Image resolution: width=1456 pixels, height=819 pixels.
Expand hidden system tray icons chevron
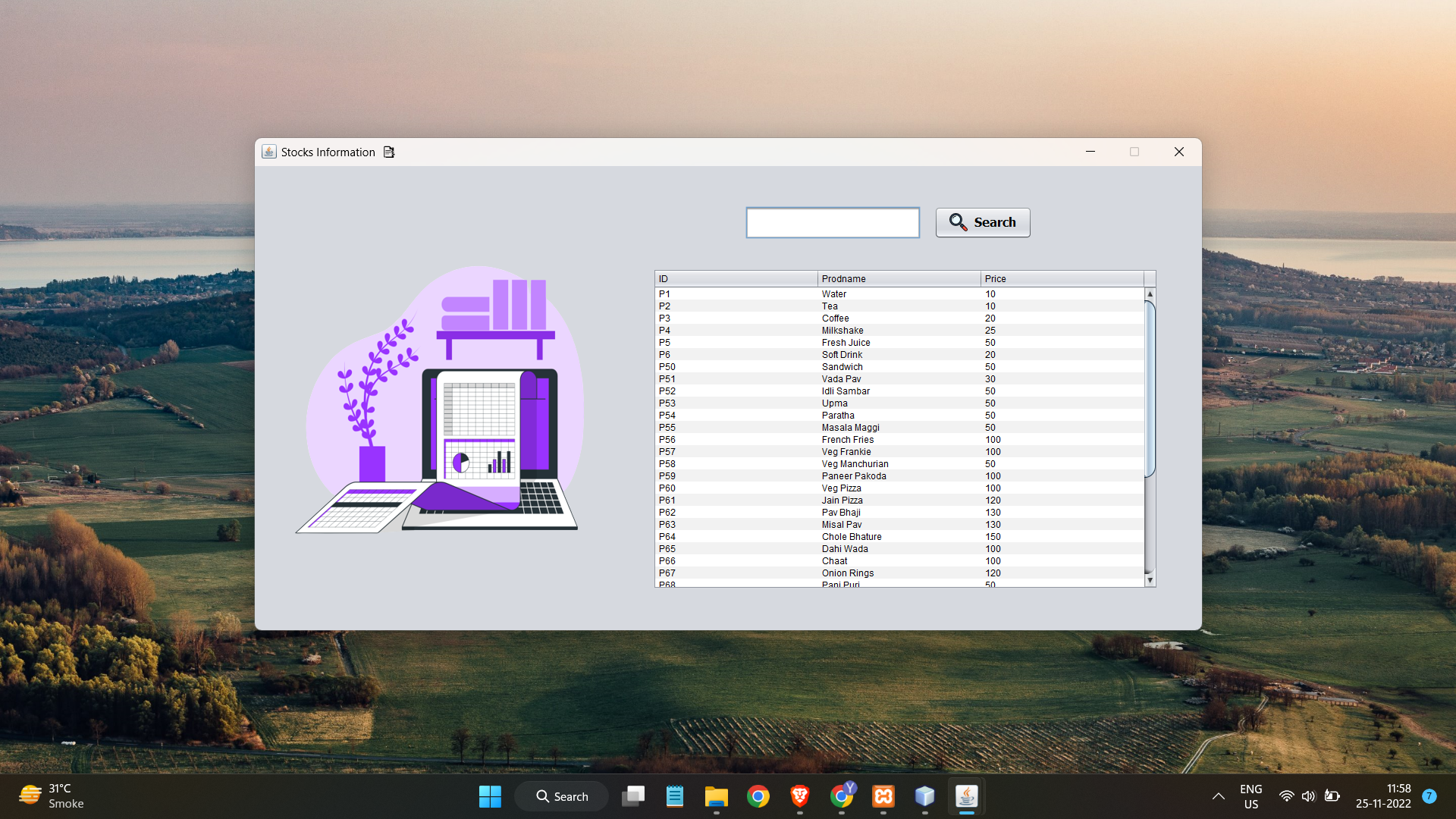[x=1219, y=796]
